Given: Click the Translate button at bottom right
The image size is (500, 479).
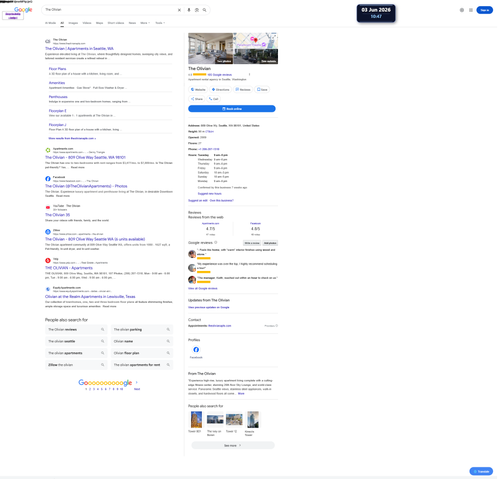Looking at the screenshot, I should (481, 471).
